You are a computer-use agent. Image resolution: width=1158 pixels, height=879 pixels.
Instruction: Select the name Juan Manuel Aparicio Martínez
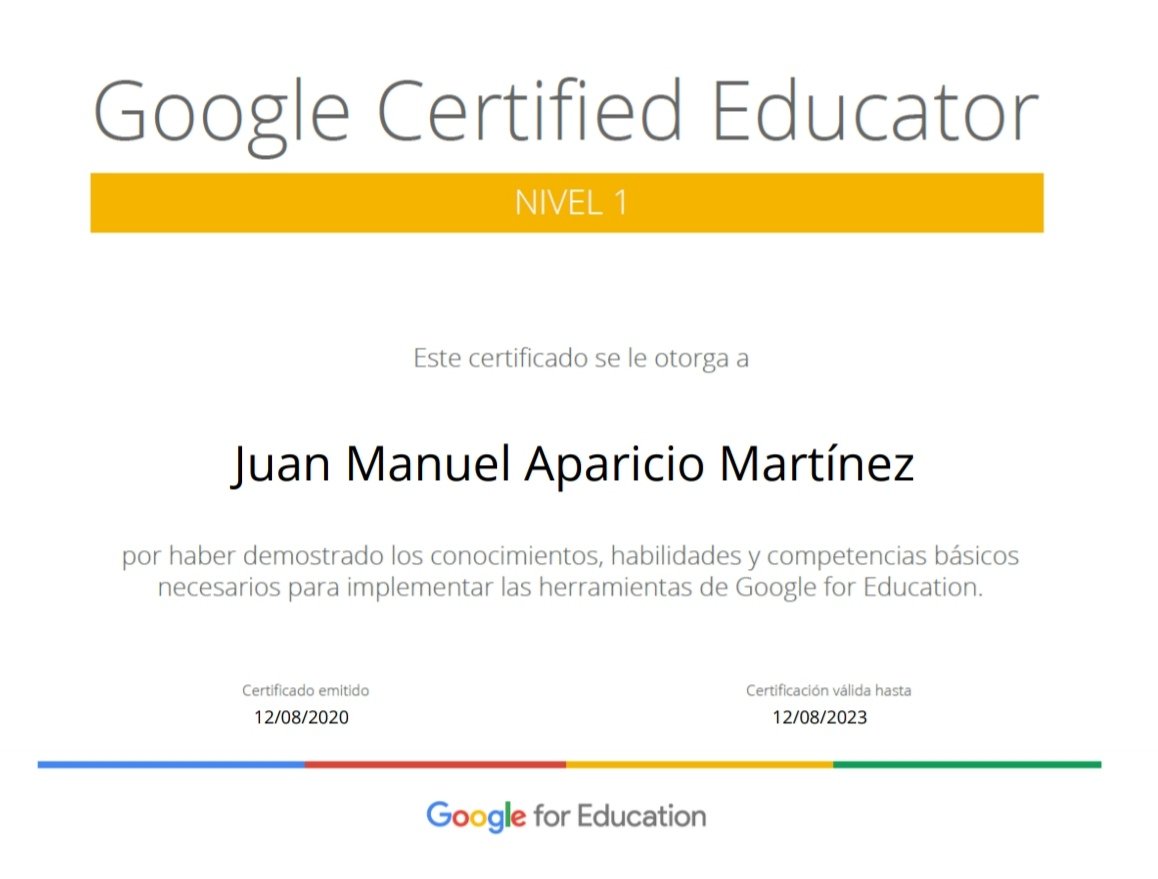pos(573,465)
